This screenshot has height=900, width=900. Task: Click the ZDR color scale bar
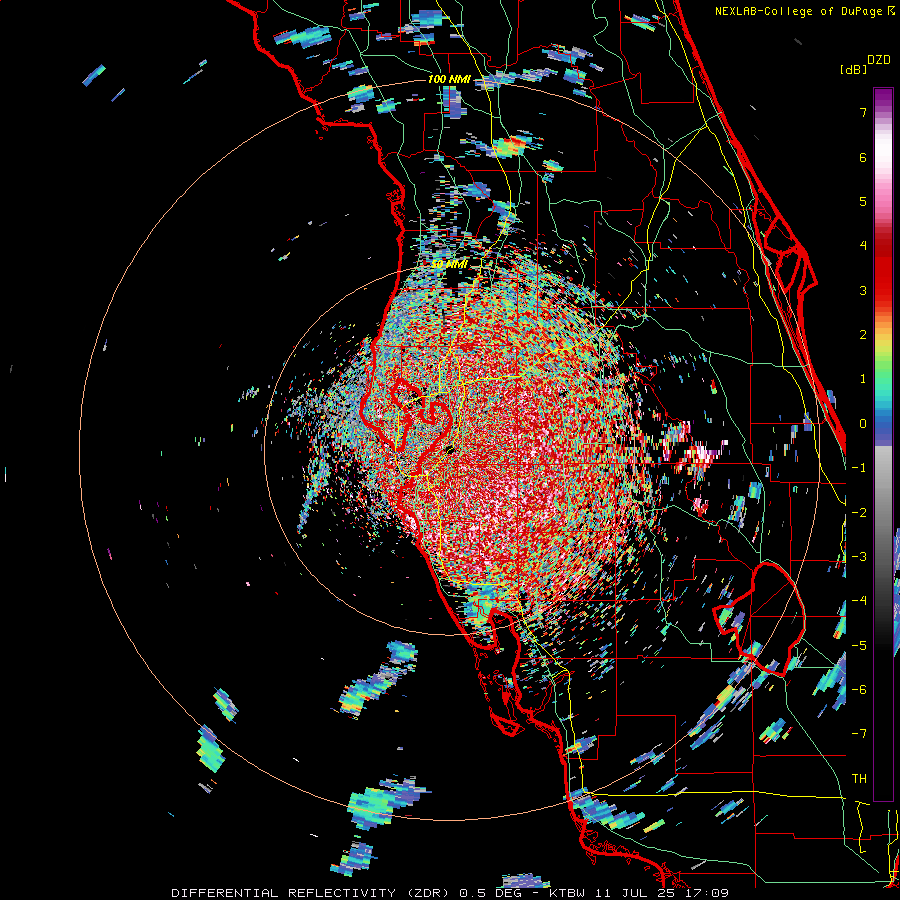pyautogui.click(x=883, y=444)
